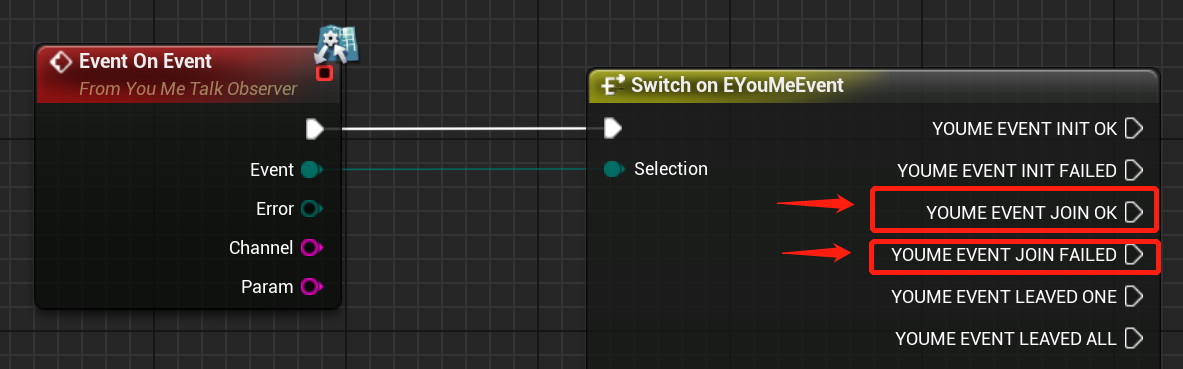
Task: Click the red delegate pin on event node
Action: pos(324,72)
